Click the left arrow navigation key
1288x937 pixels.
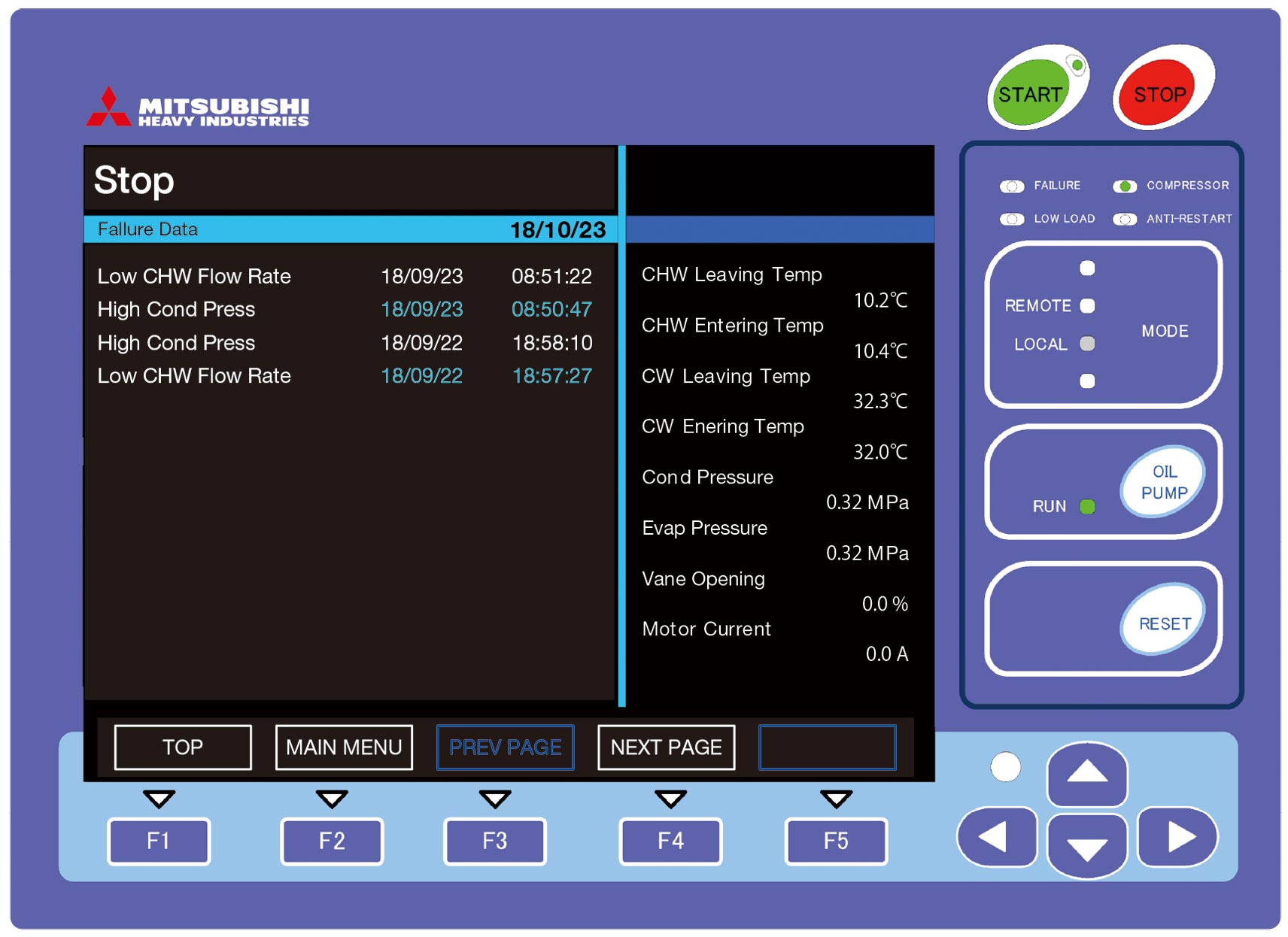pos(997,836)
